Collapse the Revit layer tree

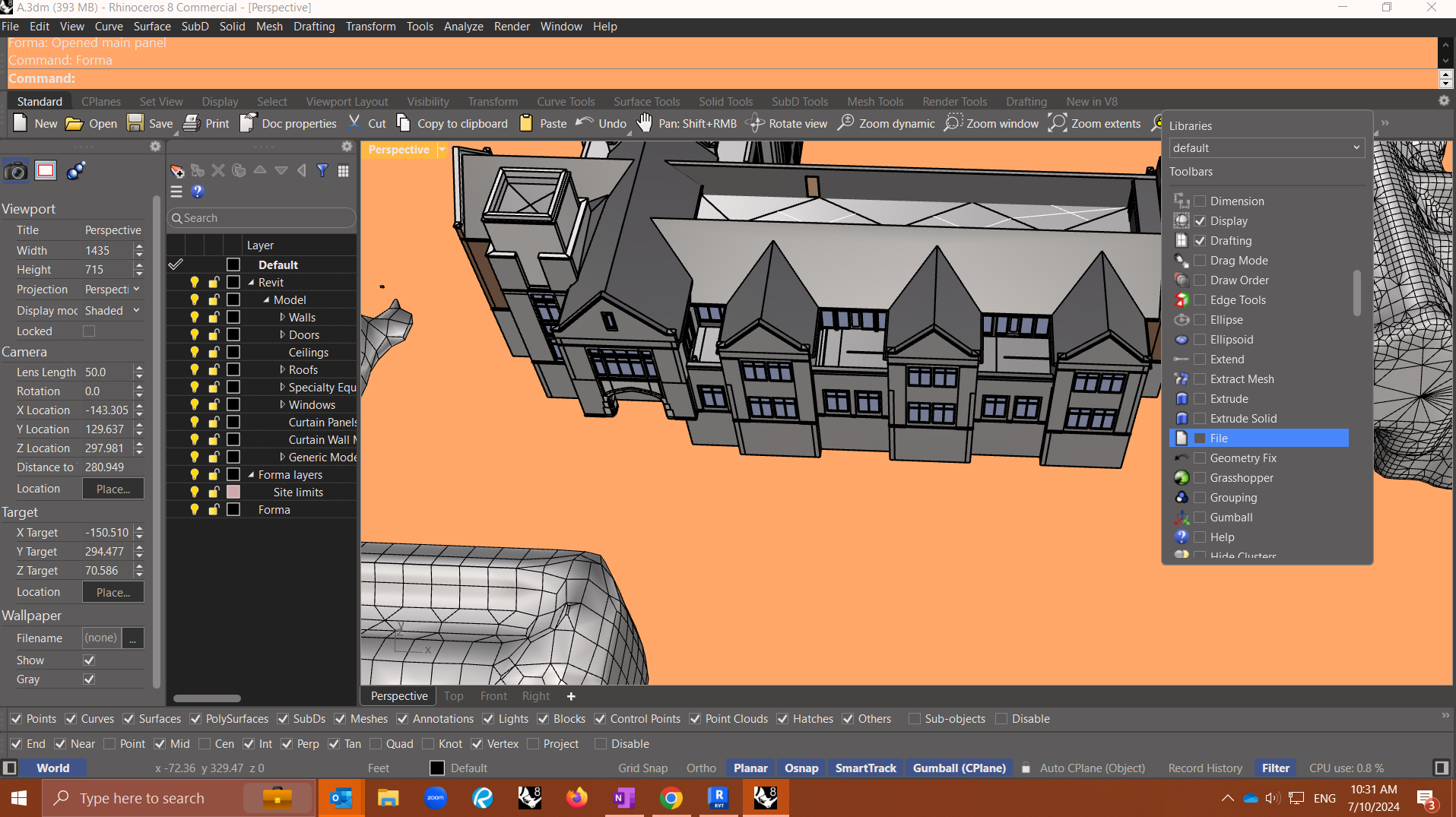[x=251, y=283]
